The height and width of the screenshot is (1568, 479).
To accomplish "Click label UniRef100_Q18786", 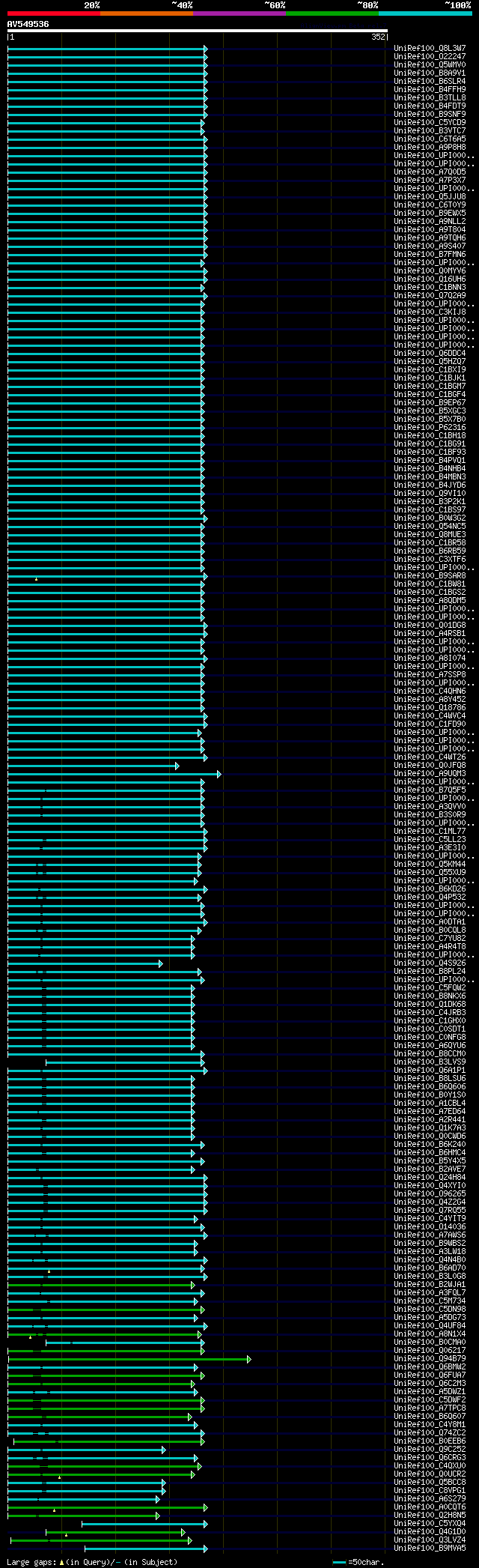I will [x=430, y=707].
